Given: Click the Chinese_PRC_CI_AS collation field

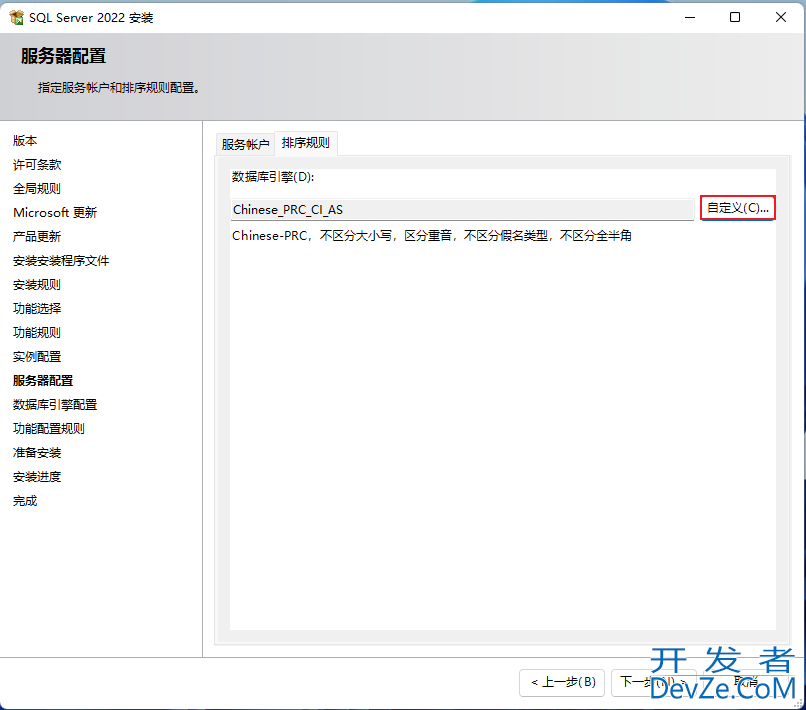Looking at the screenshot, I should [x=462, y=209].
